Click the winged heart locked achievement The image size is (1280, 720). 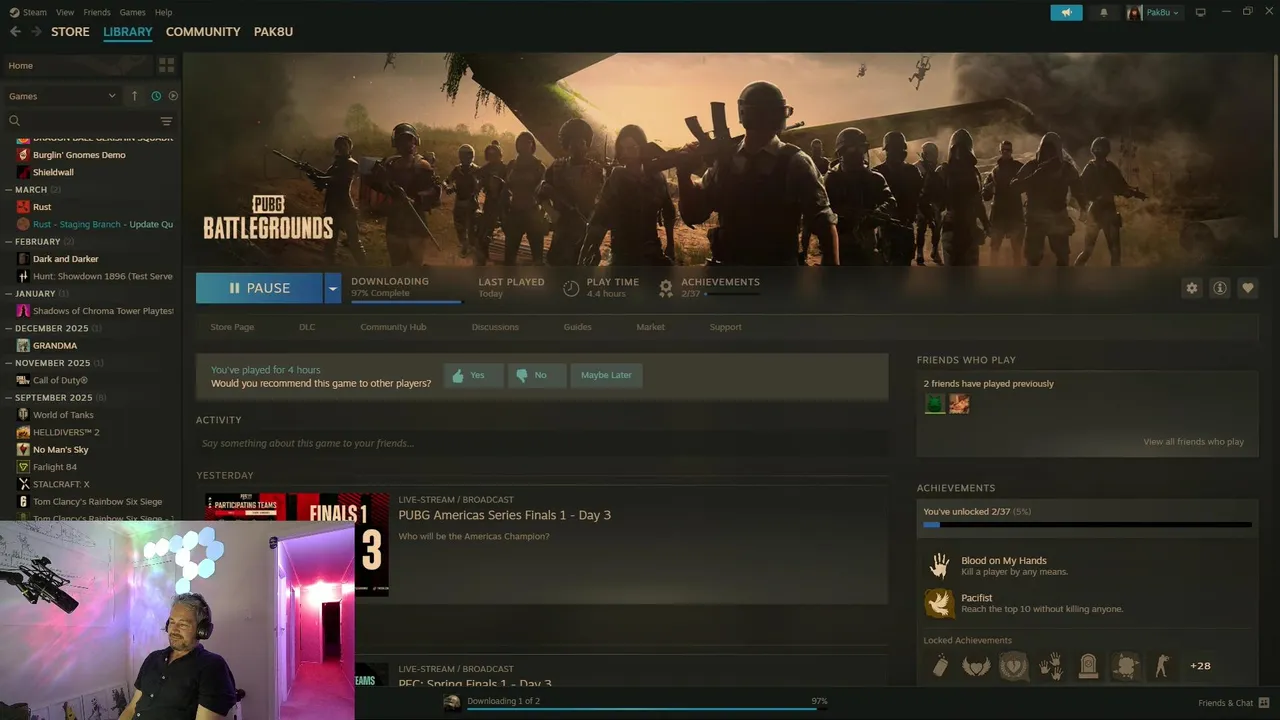pos(976,666)
